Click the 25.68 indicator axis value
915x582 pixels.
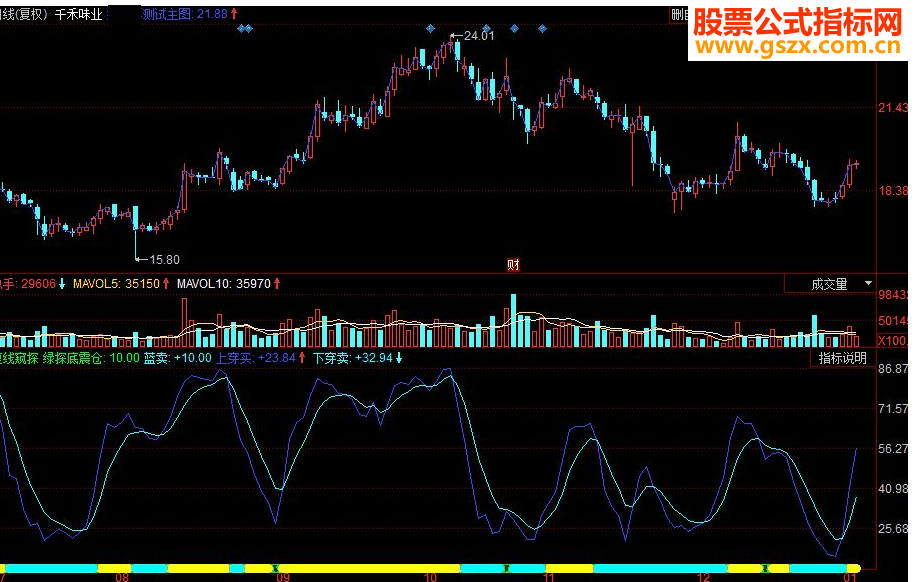point(893,529)
